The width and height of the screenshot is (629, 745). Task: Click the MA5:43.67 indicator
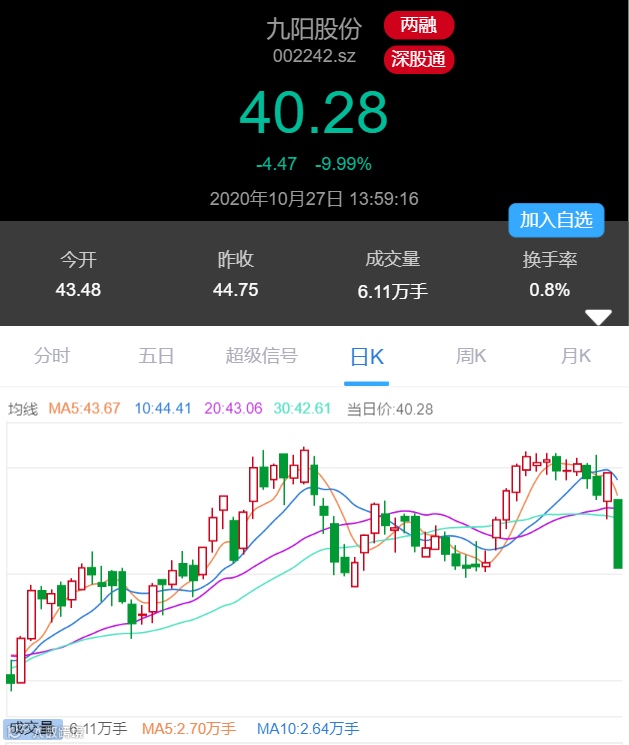(x=84, y=409)
